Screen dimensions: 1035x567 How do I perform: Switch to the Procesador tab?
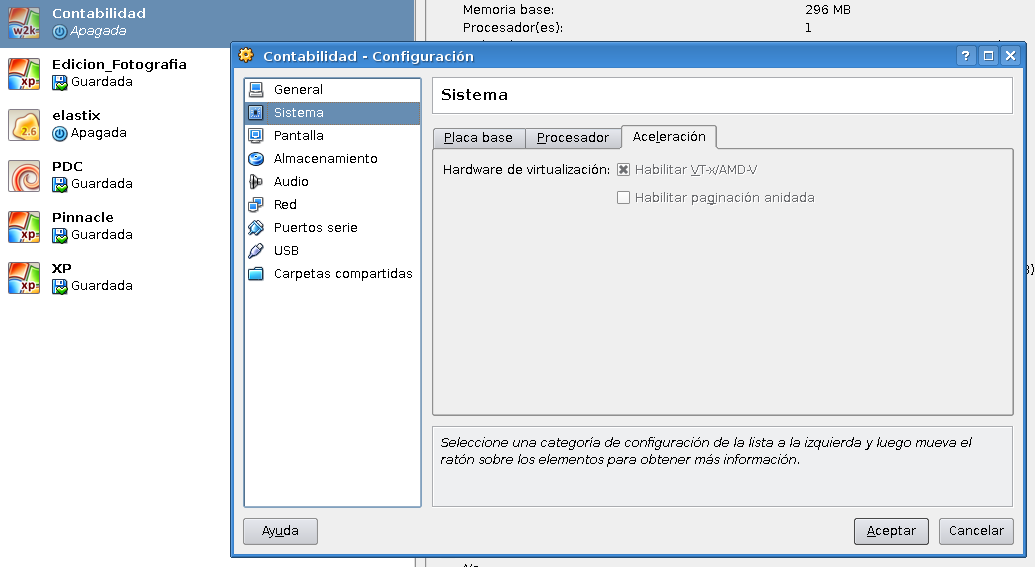click(x=573, y=137)
